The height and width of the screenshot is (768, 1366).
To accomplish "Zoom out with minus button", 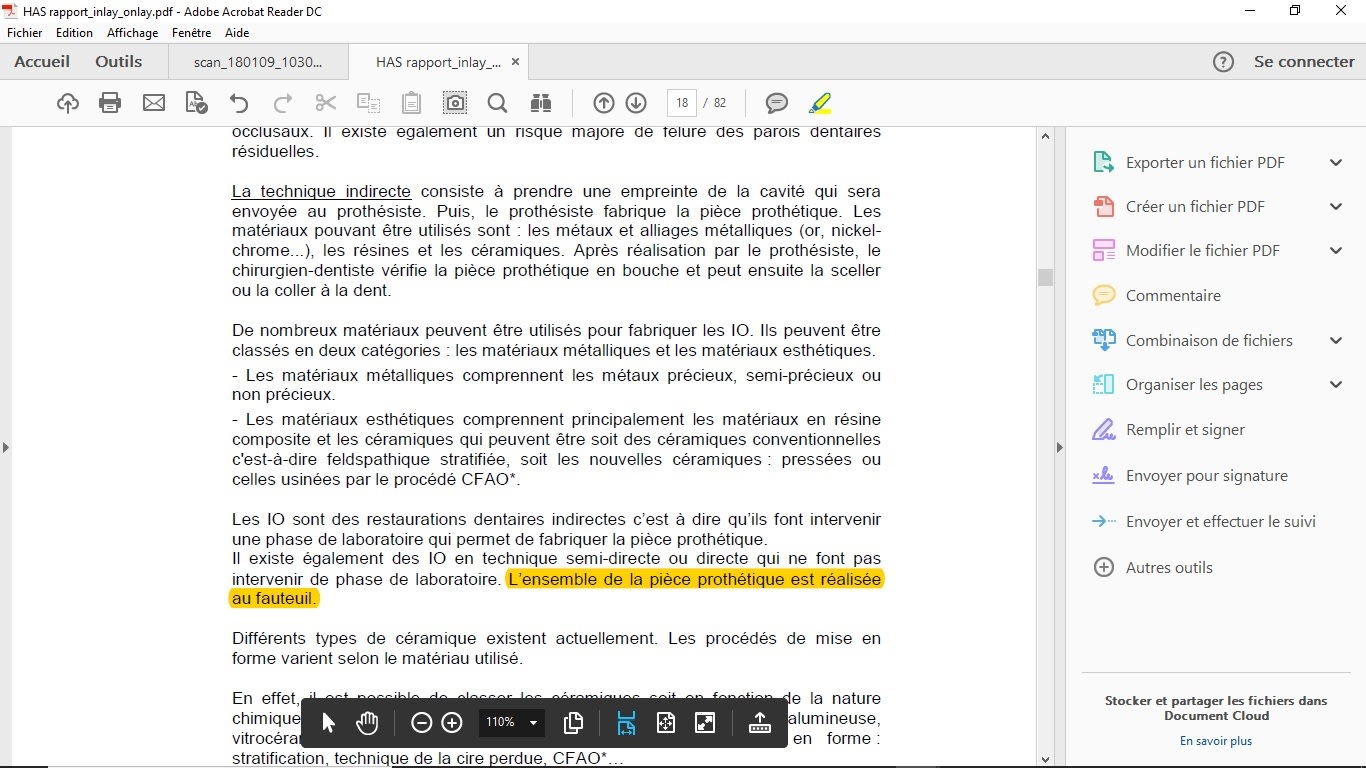I will (x=422, y=723).
